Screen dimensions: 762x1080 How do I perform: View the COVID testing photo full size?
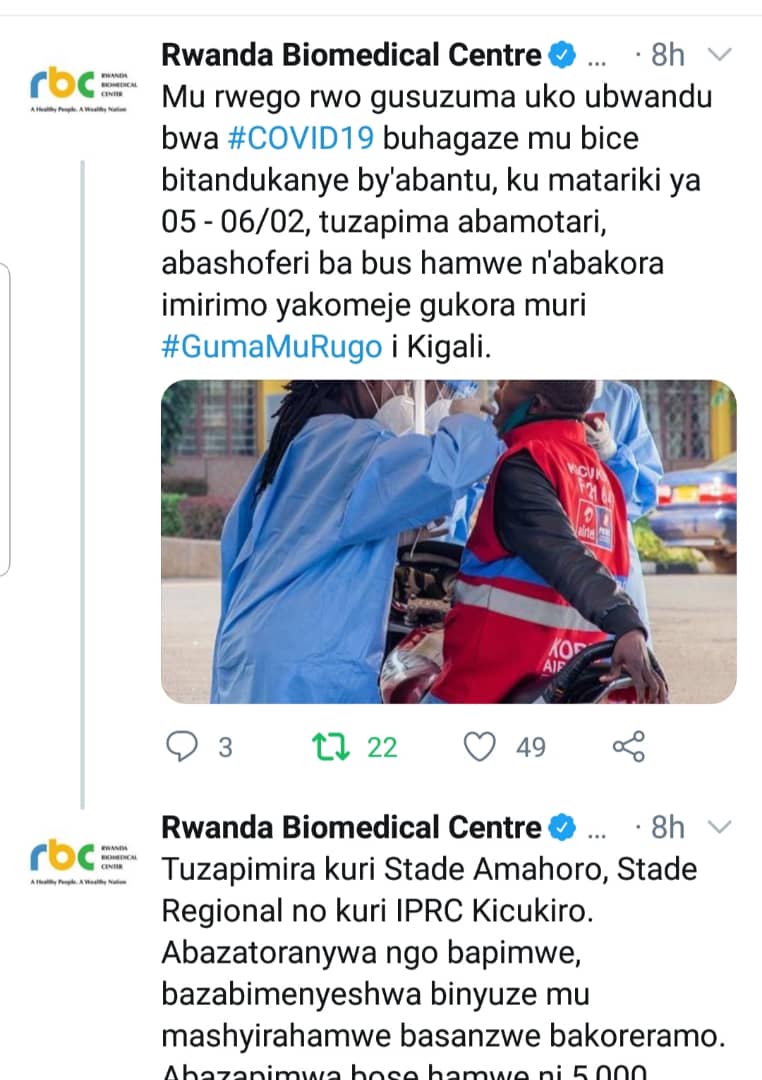point(449,541)
